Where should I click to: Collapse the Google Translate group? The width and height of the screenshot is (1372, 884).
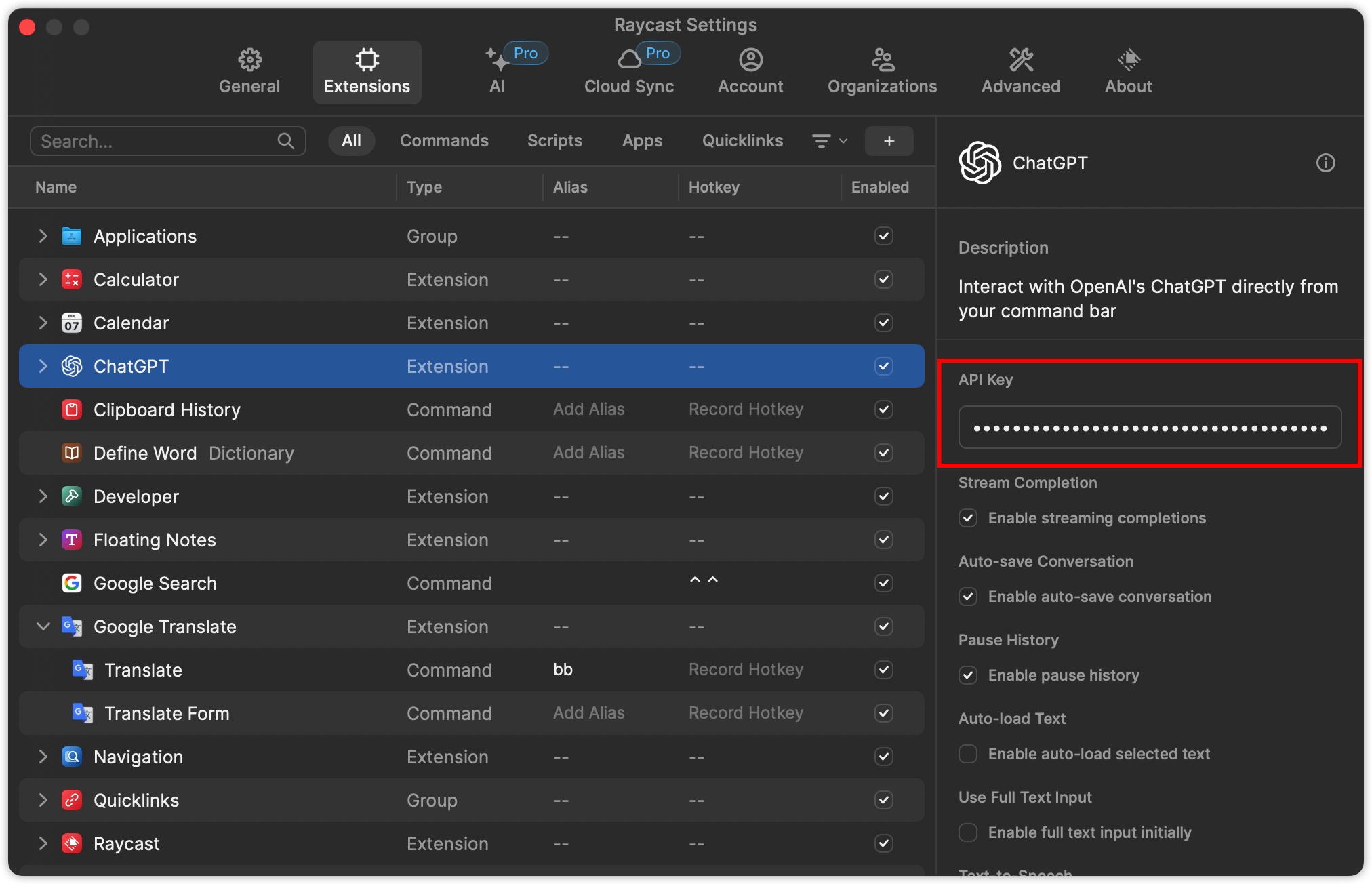tap(43, 626)
